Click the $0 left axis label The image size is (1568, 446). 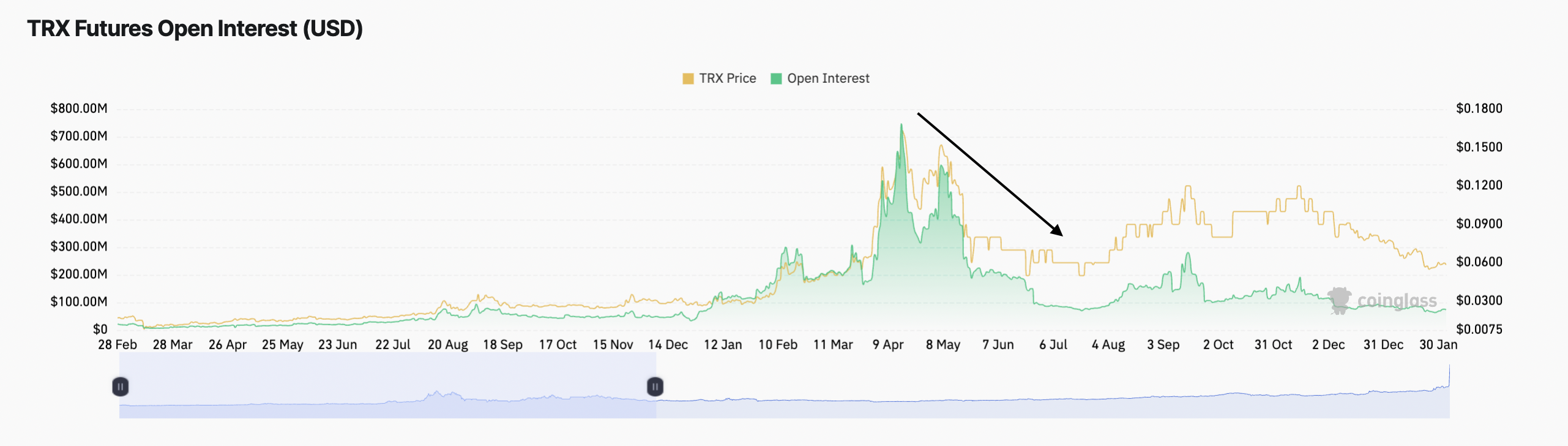100,330
